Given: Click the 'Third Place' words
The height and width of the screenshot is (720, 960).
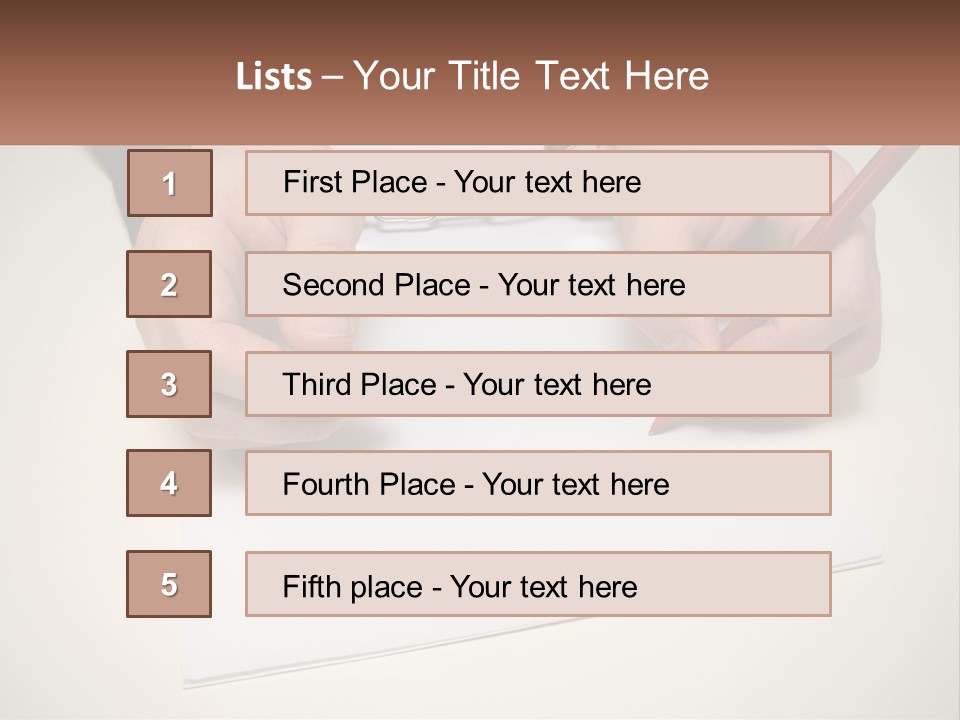Looking at the screenshot, I should 359,384.
